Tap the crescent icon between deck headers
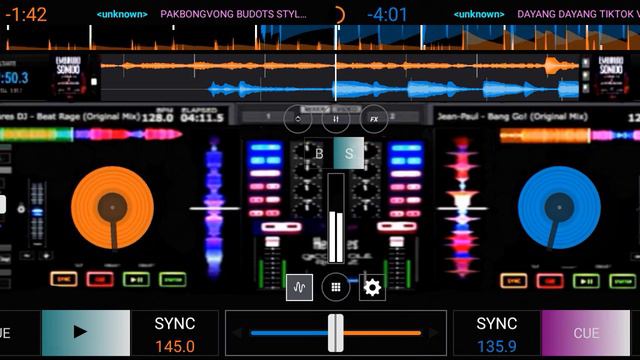The image size is (640, 360). pos(340,15)
